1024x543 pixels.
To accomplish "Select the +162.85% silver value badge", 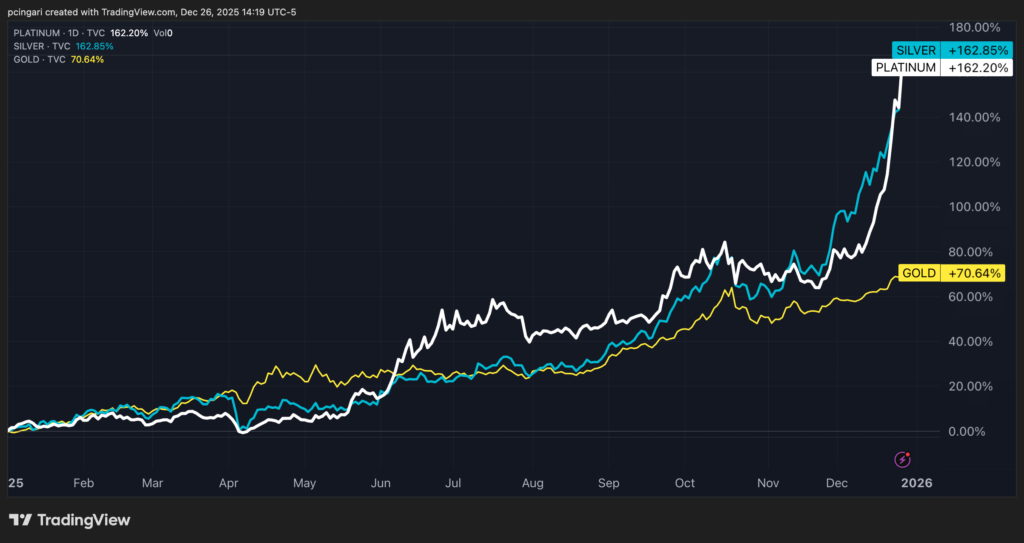I will (973, 49).
